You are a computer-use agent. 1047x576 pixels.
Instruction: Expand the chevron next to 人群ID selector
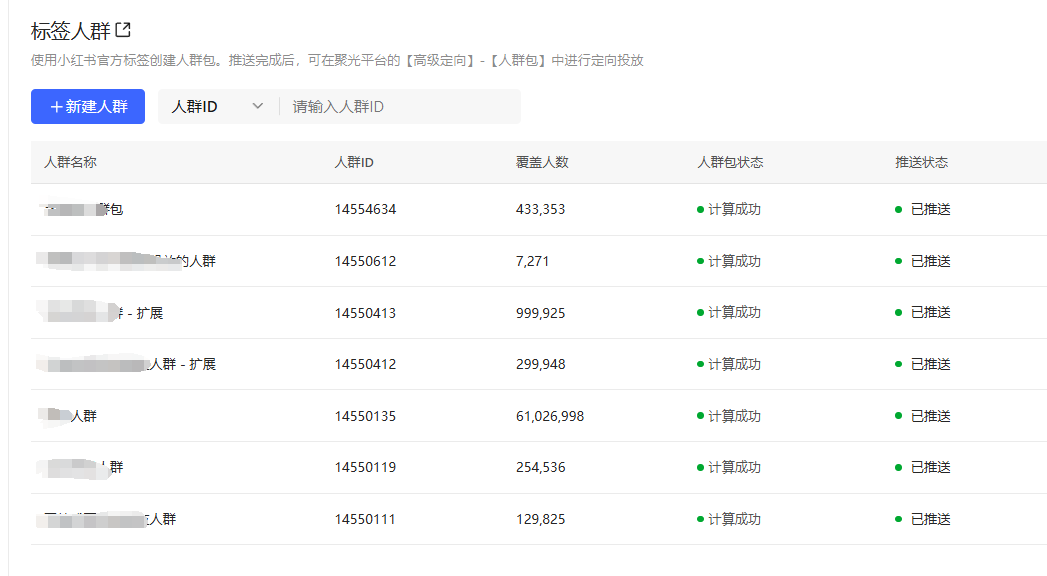[259, 107]
